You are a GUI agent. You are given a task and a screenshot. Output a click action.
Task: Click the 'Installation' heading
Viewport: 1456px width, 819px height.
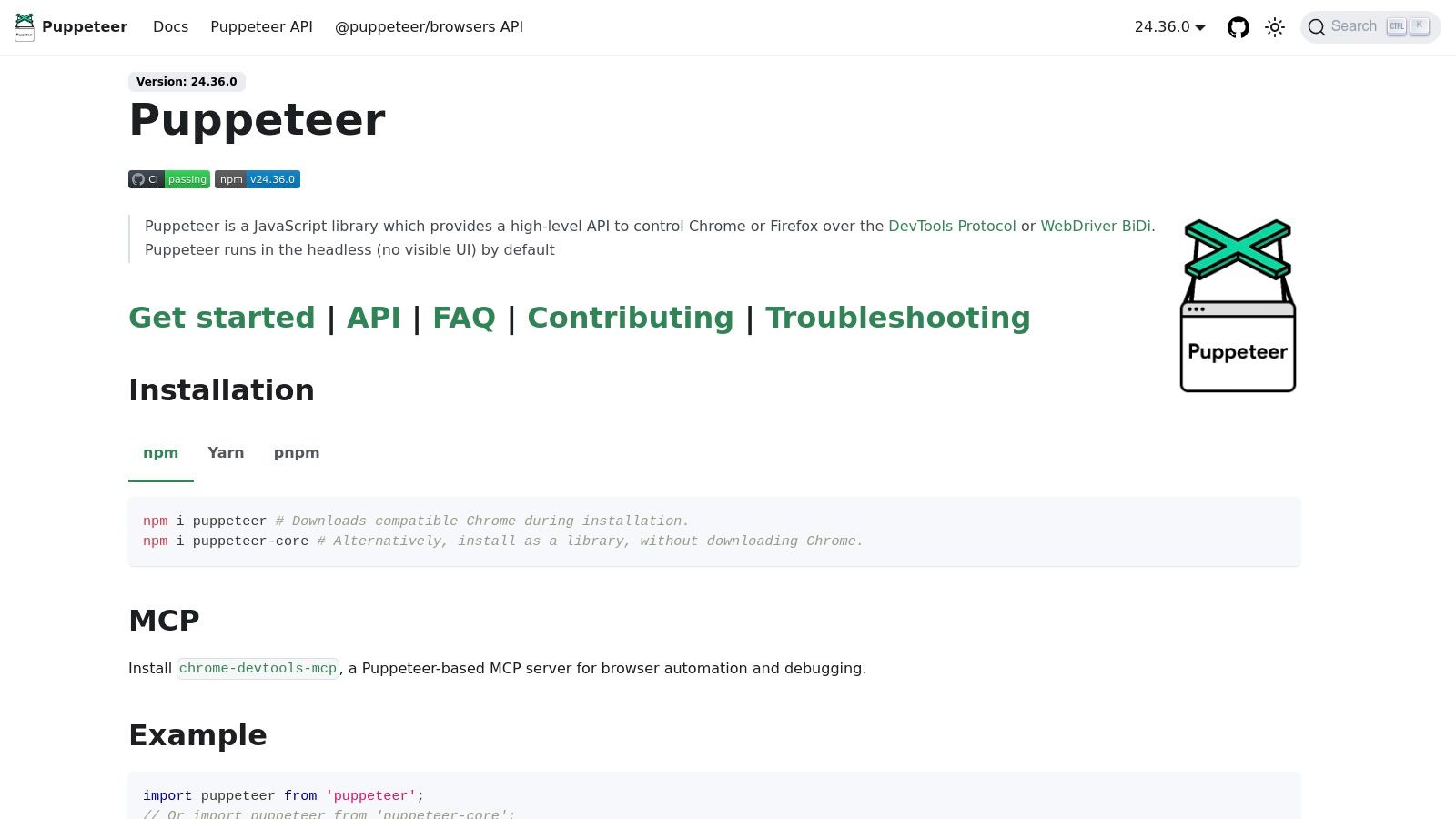tap(221, 390)
